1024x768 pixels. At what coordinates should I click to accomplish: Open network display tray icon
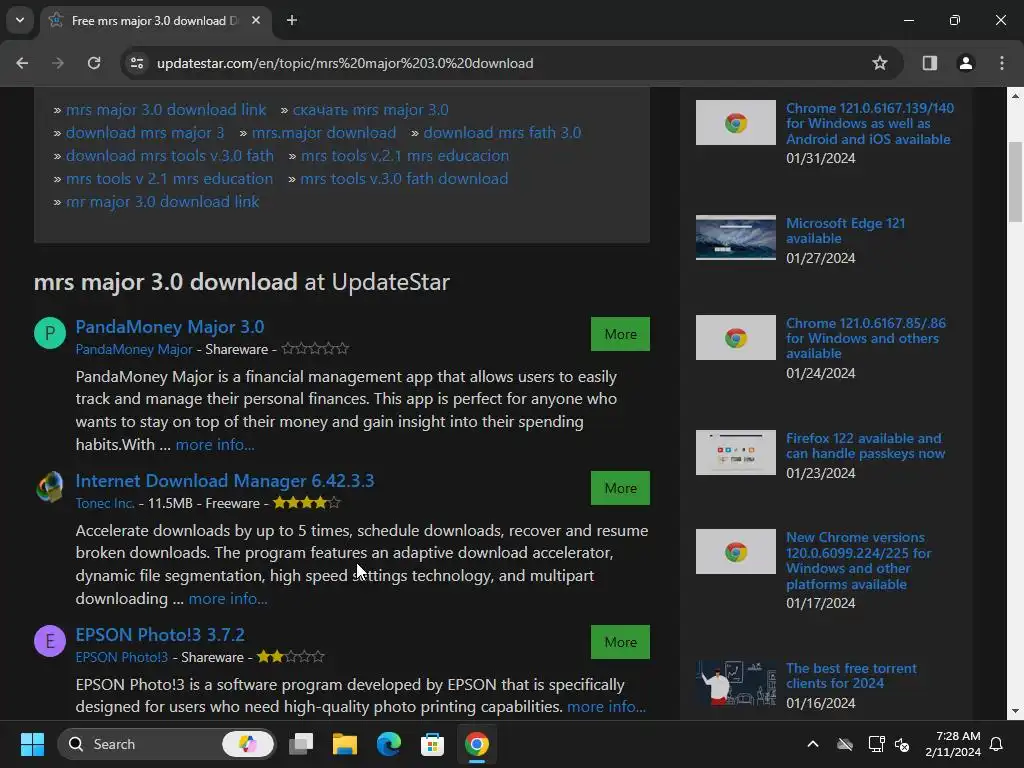tap(876, 744)
